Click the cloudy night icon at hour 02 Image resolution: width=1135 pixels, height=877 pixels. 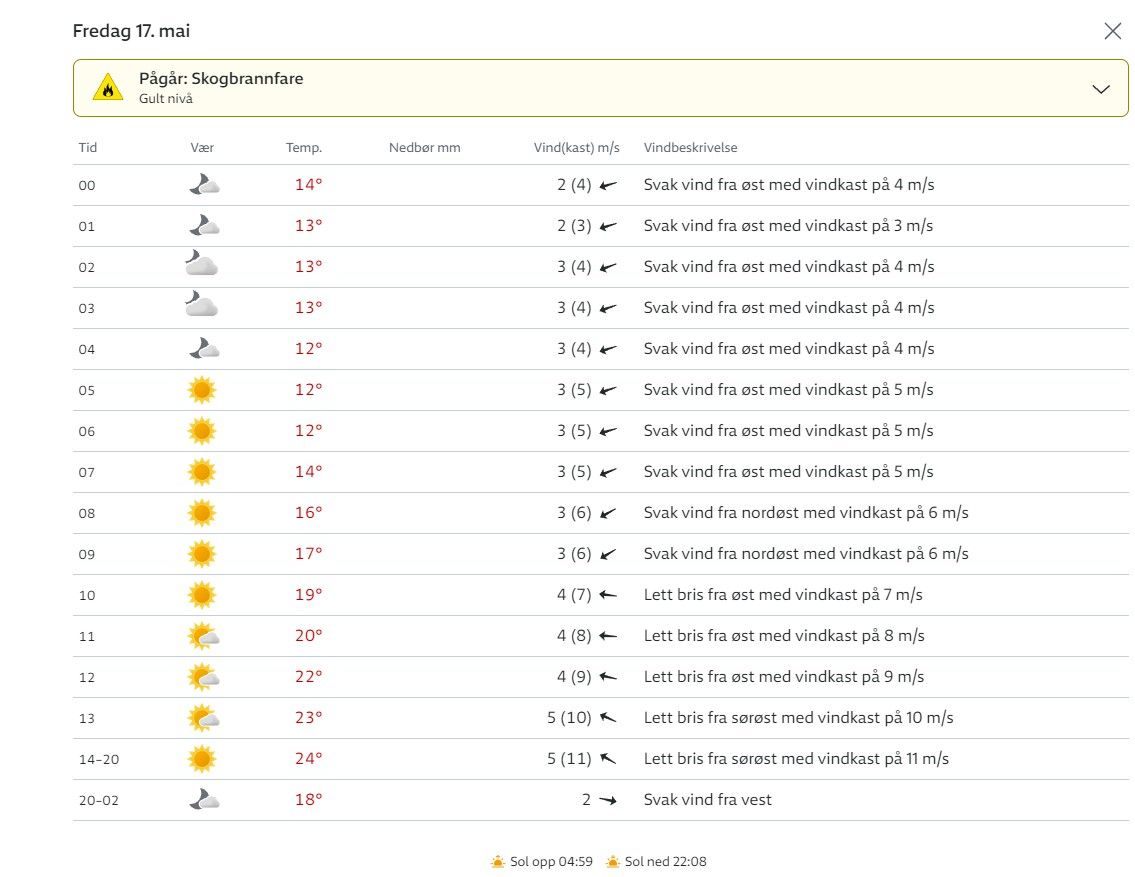(x=202, y=266)
